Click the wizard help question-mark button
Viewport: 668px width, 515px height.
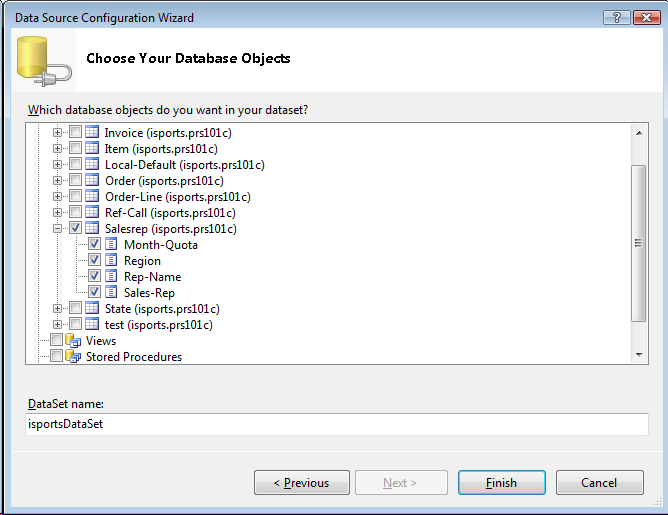[616, 18]
